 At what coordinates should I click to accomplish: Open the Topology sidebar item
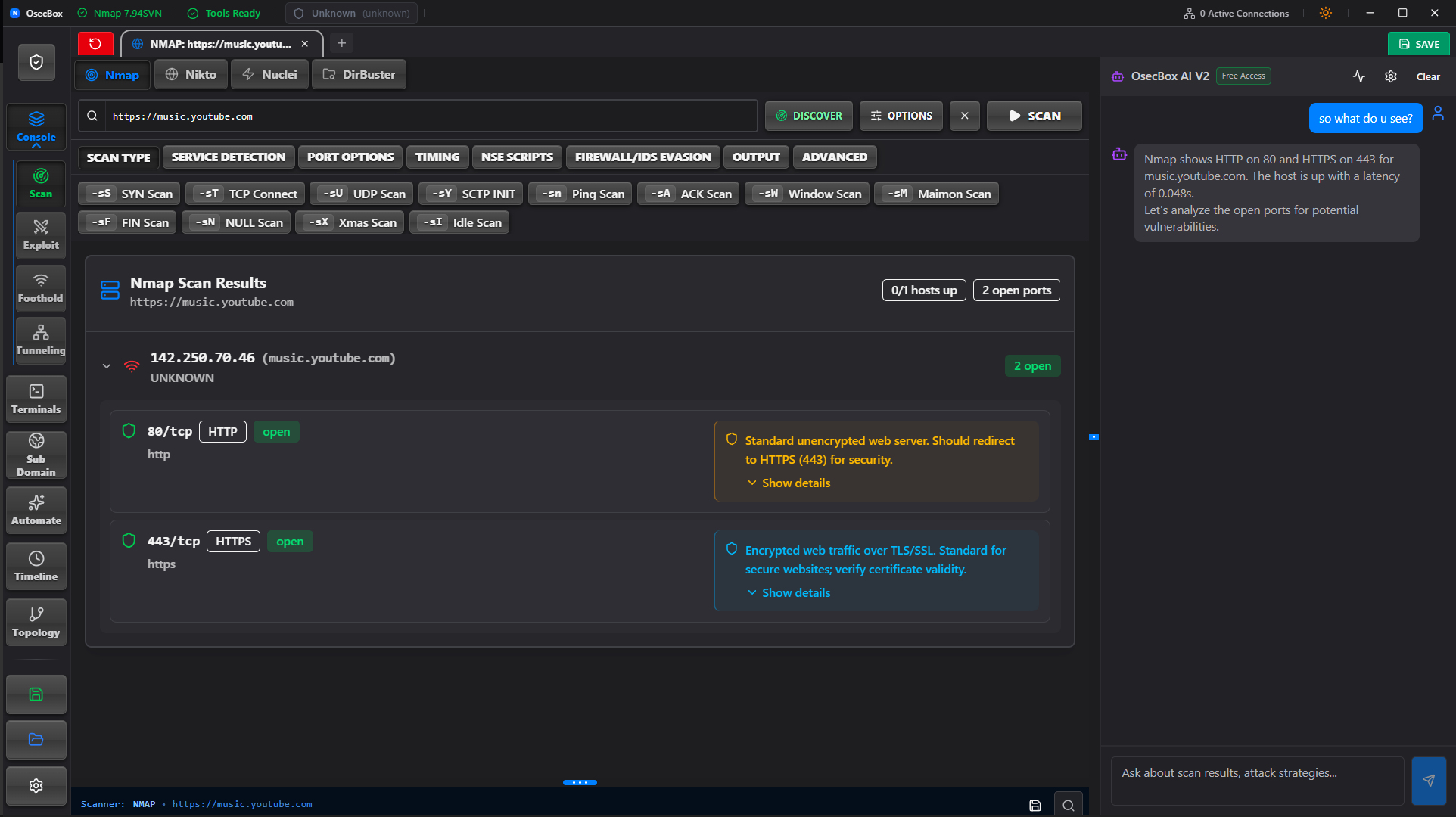(x=36, y=623)
